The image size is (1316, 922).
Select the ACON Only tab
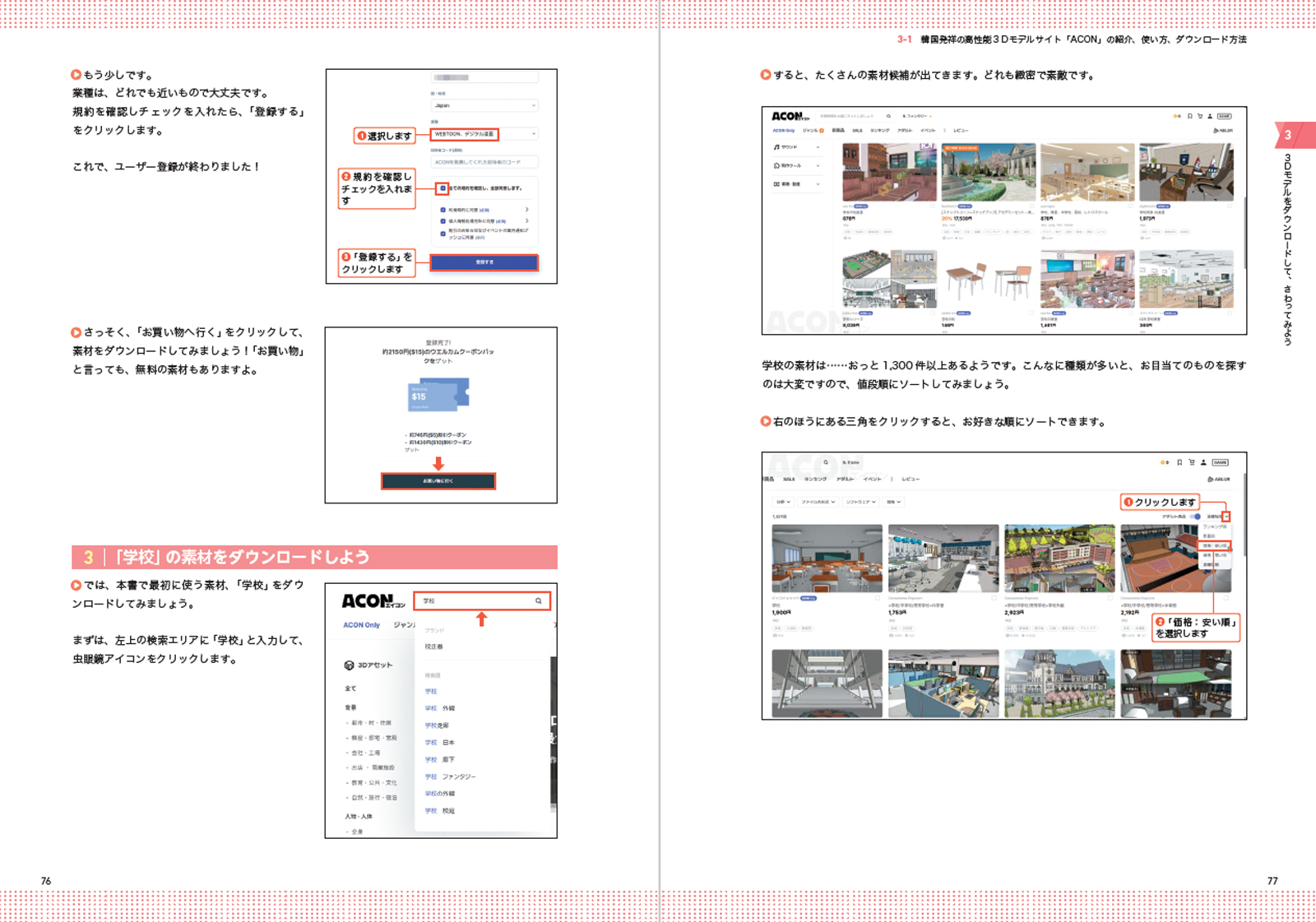(361, 625)
